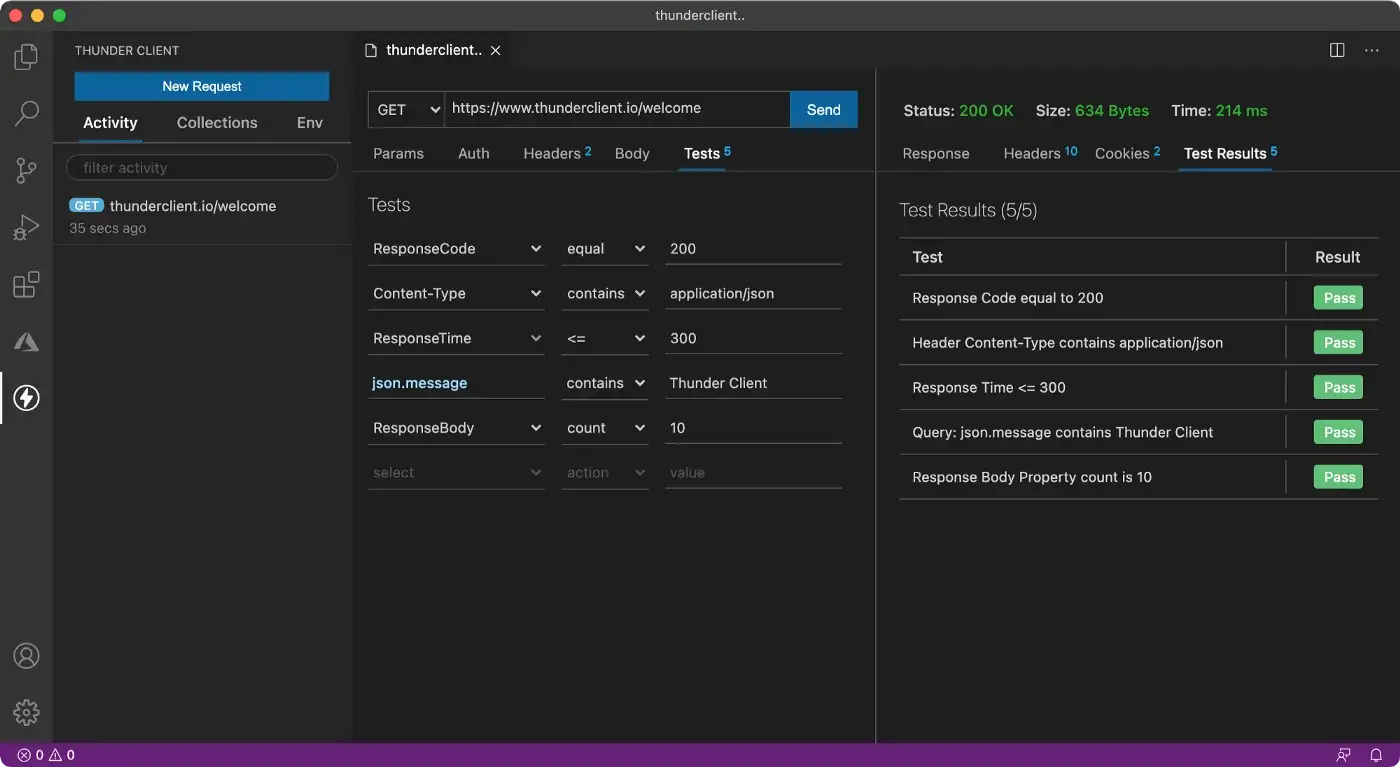Open the Run and Debug icon
The height and width of the screenshot is (767, 1400).
[x=26, y=227]
